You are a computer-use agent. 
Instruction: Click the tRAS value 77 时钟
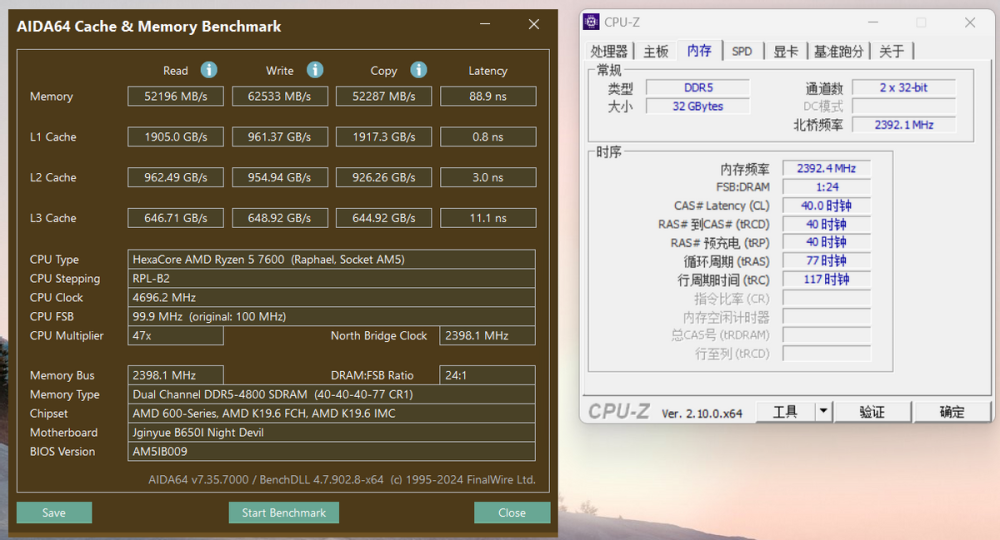click(x=827, y=261)
